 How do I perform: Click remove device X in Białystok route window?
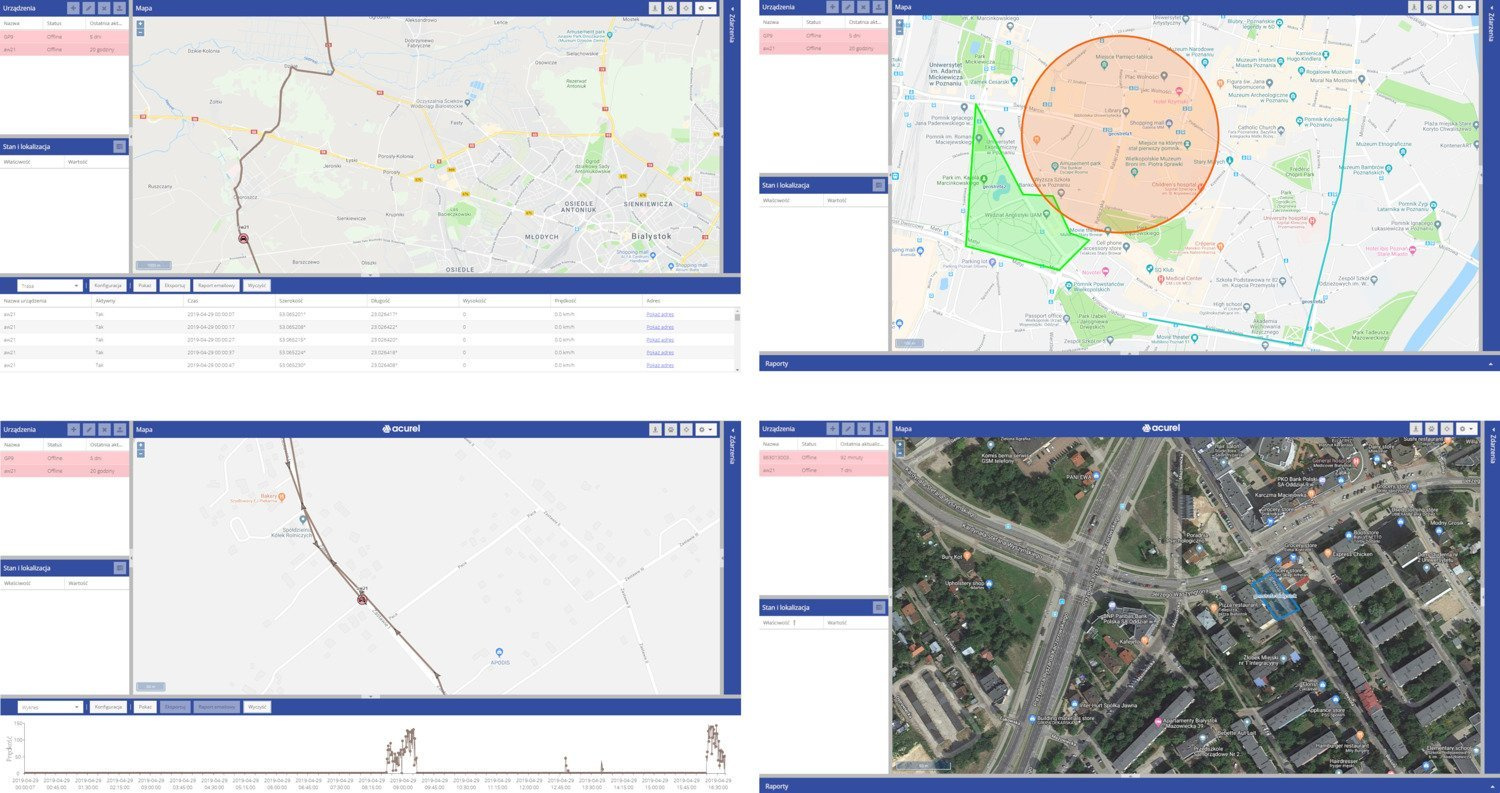coord(104,7)
